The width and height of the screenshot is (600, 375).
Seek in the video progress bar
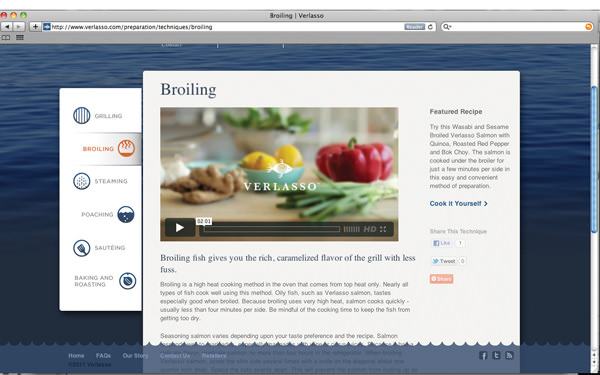pos(271,229)
